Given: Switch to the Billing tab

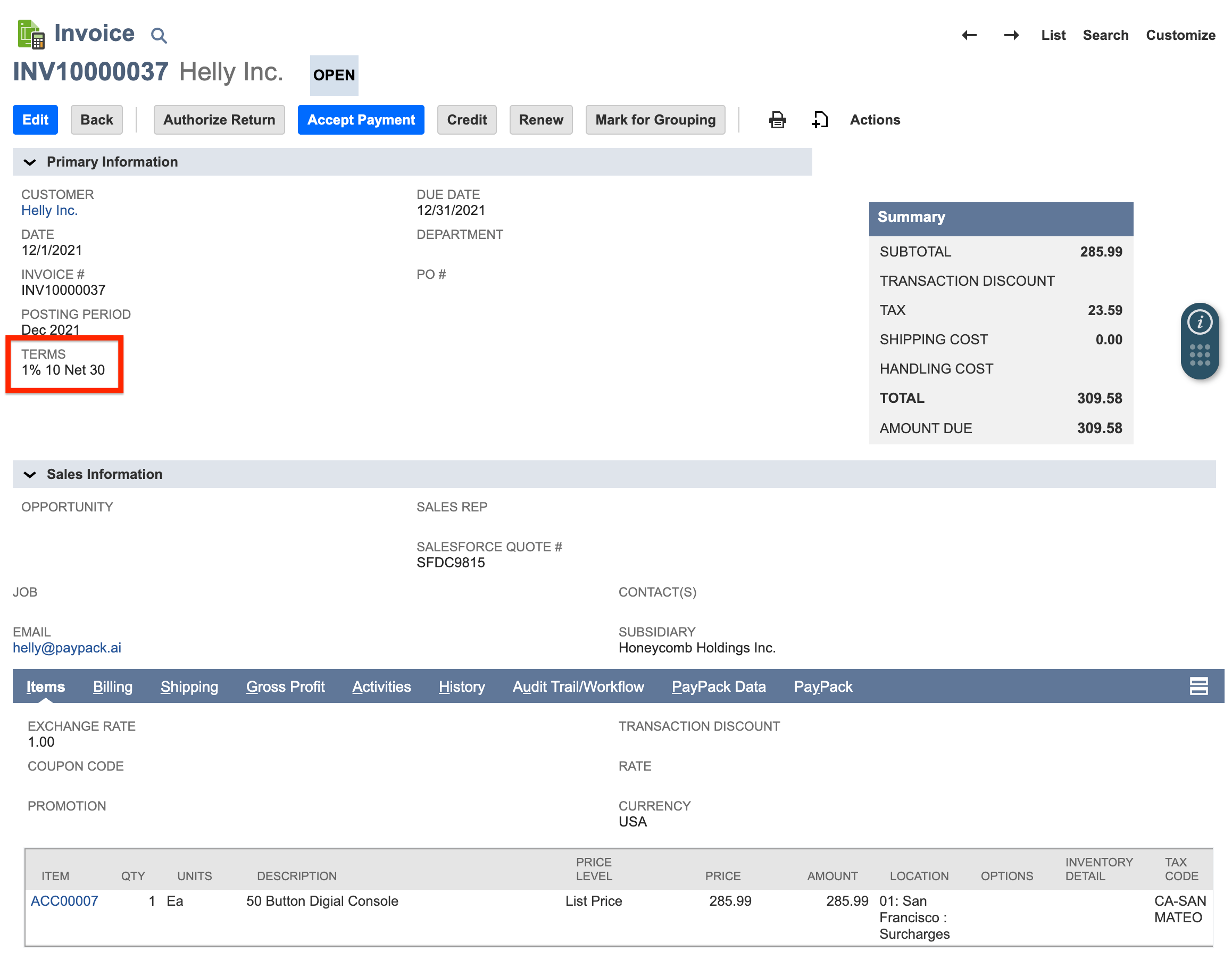Looking at the screenshot, I should click(x=112, y=687).
